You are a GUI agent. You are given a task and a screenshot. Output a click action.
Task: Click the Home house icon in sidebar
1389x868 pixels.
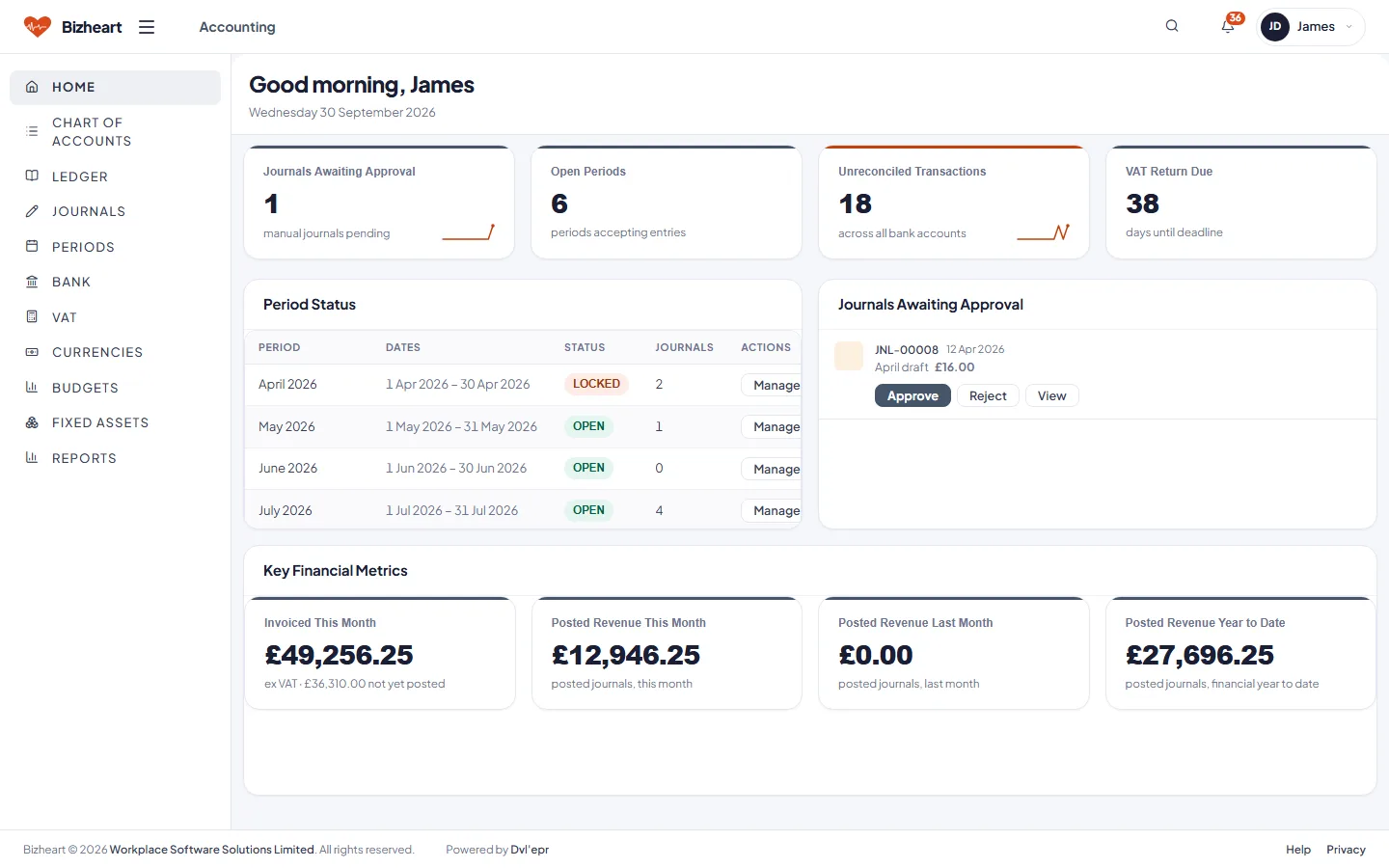coord(32,87)
